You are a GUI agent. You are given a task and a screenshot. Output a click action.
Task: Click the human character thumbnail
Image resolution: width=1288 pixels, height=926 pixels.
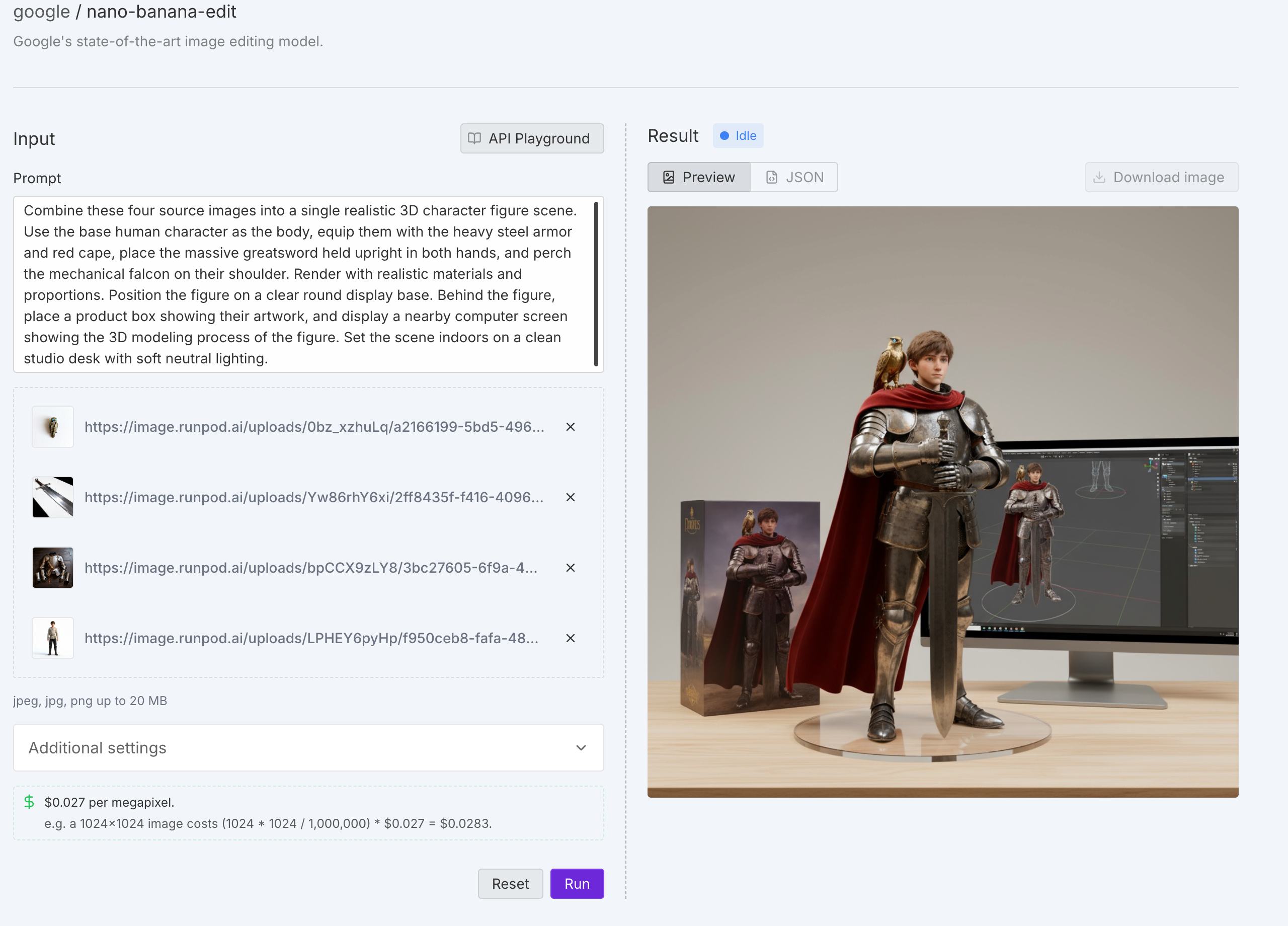tap(53, 638)
